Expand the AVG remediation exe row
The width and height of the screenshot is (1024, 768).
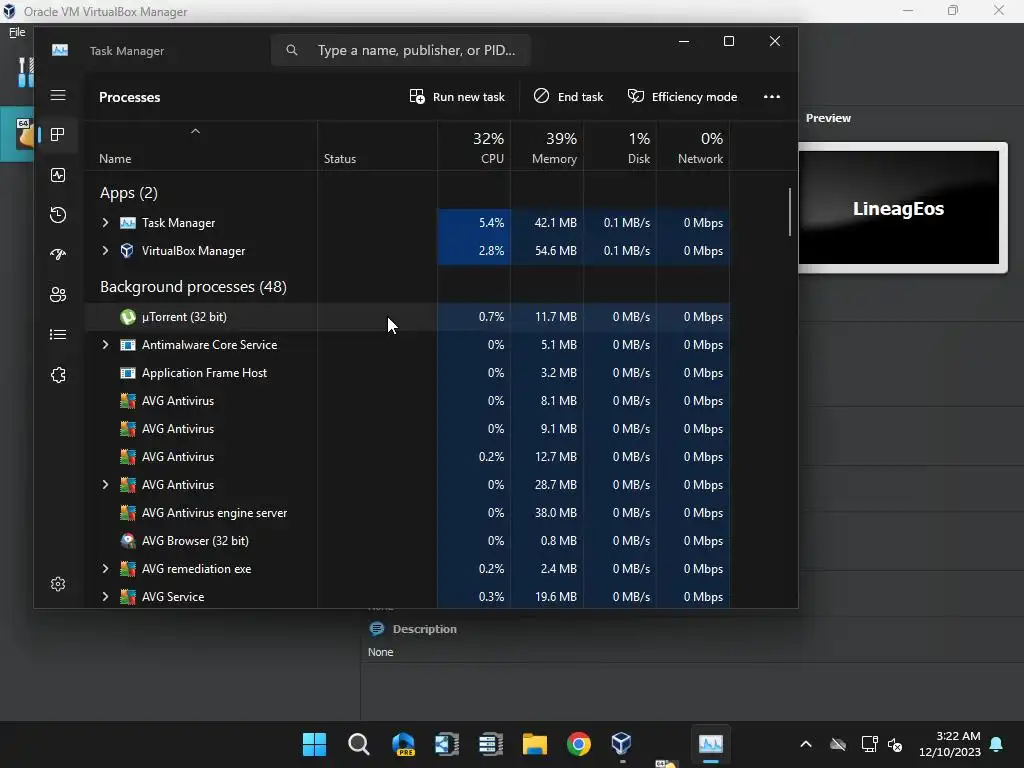(x=105, y=569)
